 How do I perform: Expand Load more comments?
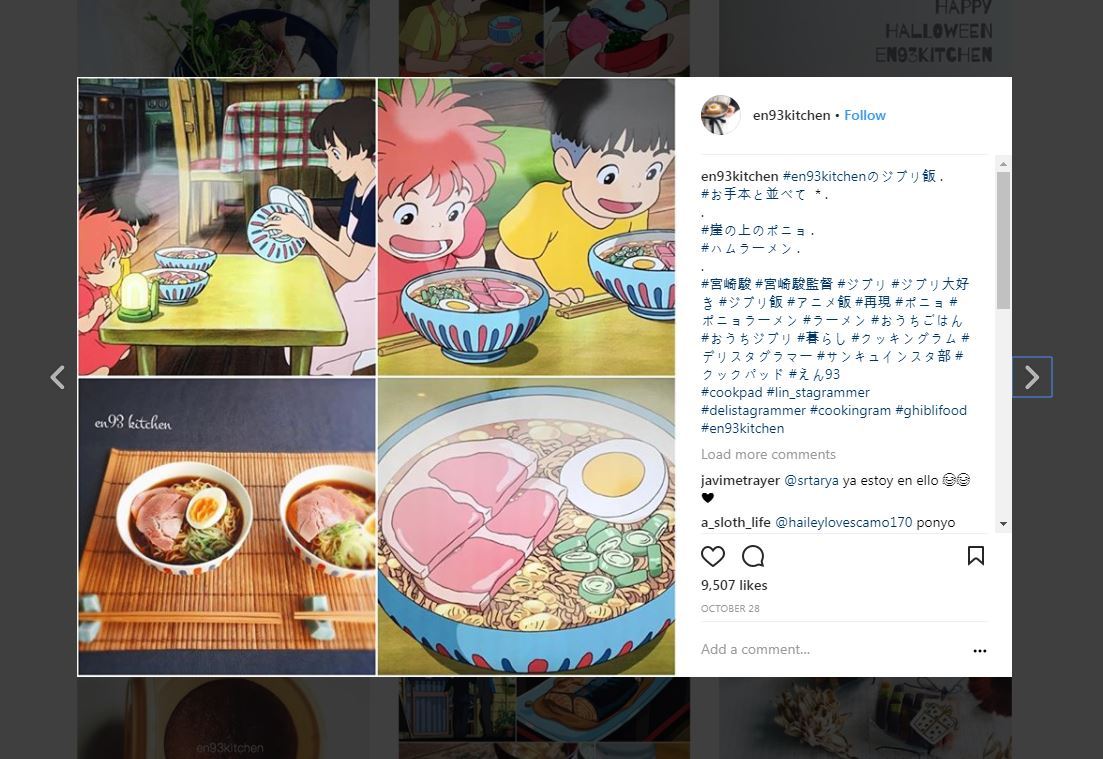(768, 454)
